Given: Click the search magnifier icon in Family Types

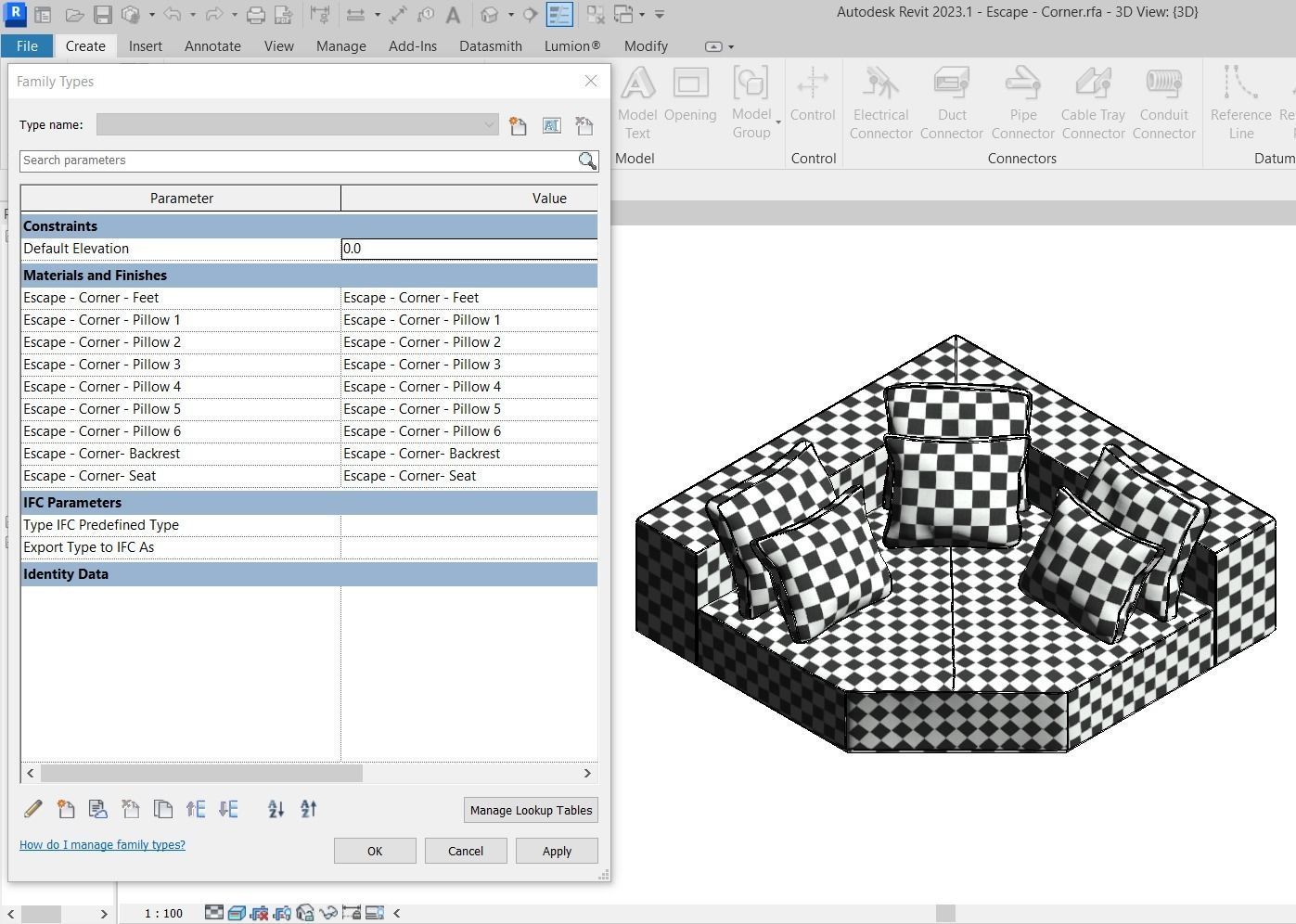Looking at the screenshot, I should tap(587, 160).
